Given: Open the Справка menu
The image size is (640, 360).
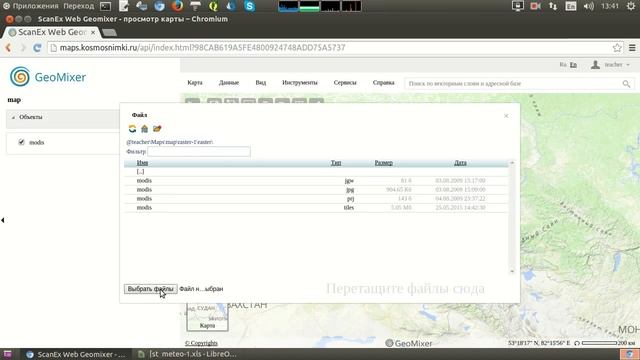Looking at the screenshot, I should [383, 82].
